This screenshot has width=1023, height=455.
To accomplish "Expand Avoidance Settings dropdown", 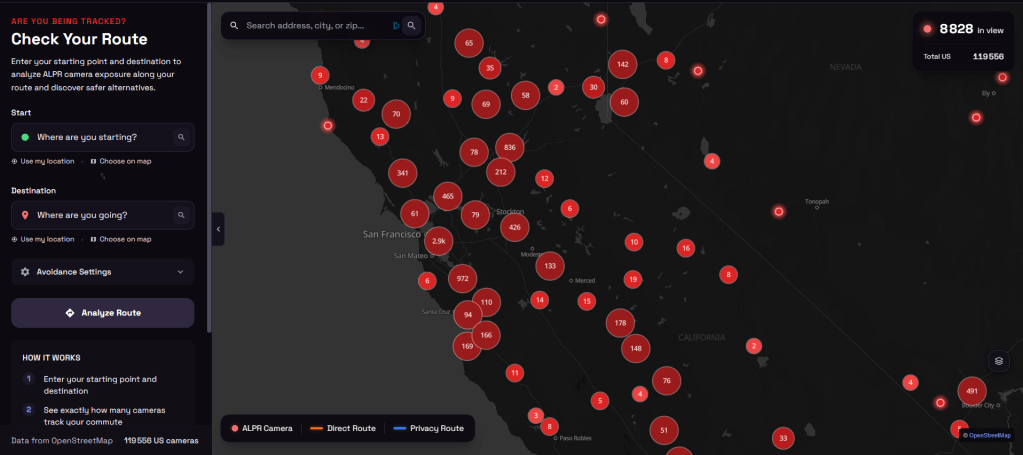I will [180, 272].
